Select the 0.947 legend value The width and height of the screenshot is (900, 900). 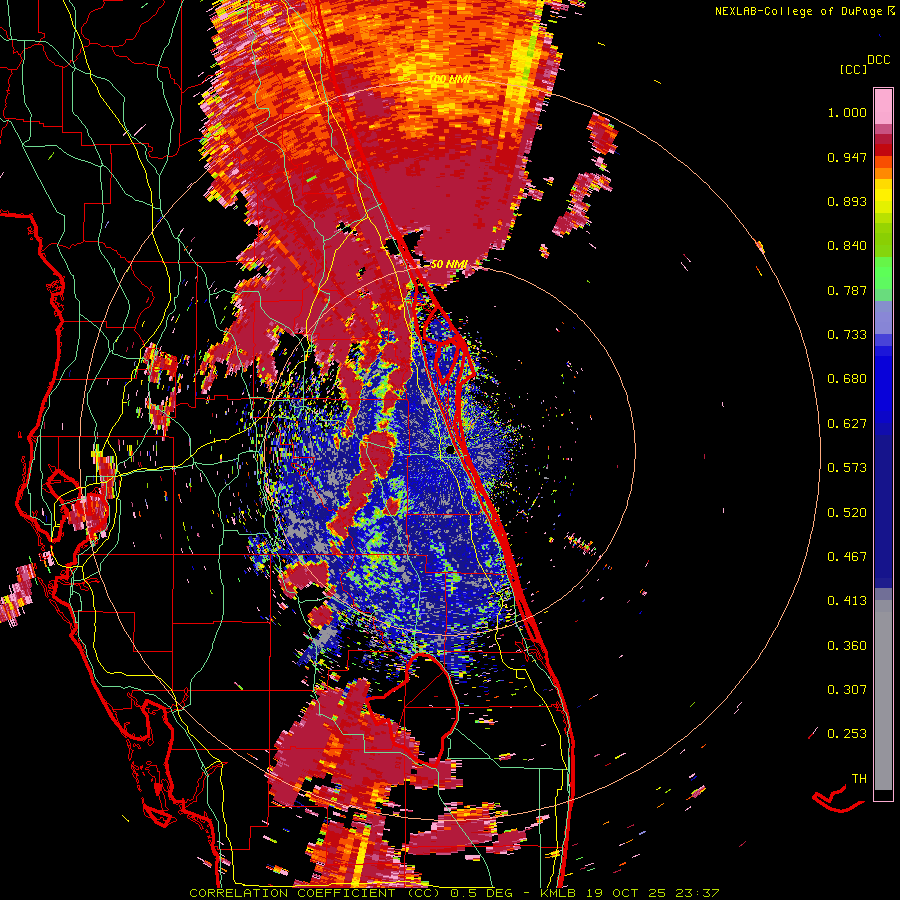pos(847,157)
